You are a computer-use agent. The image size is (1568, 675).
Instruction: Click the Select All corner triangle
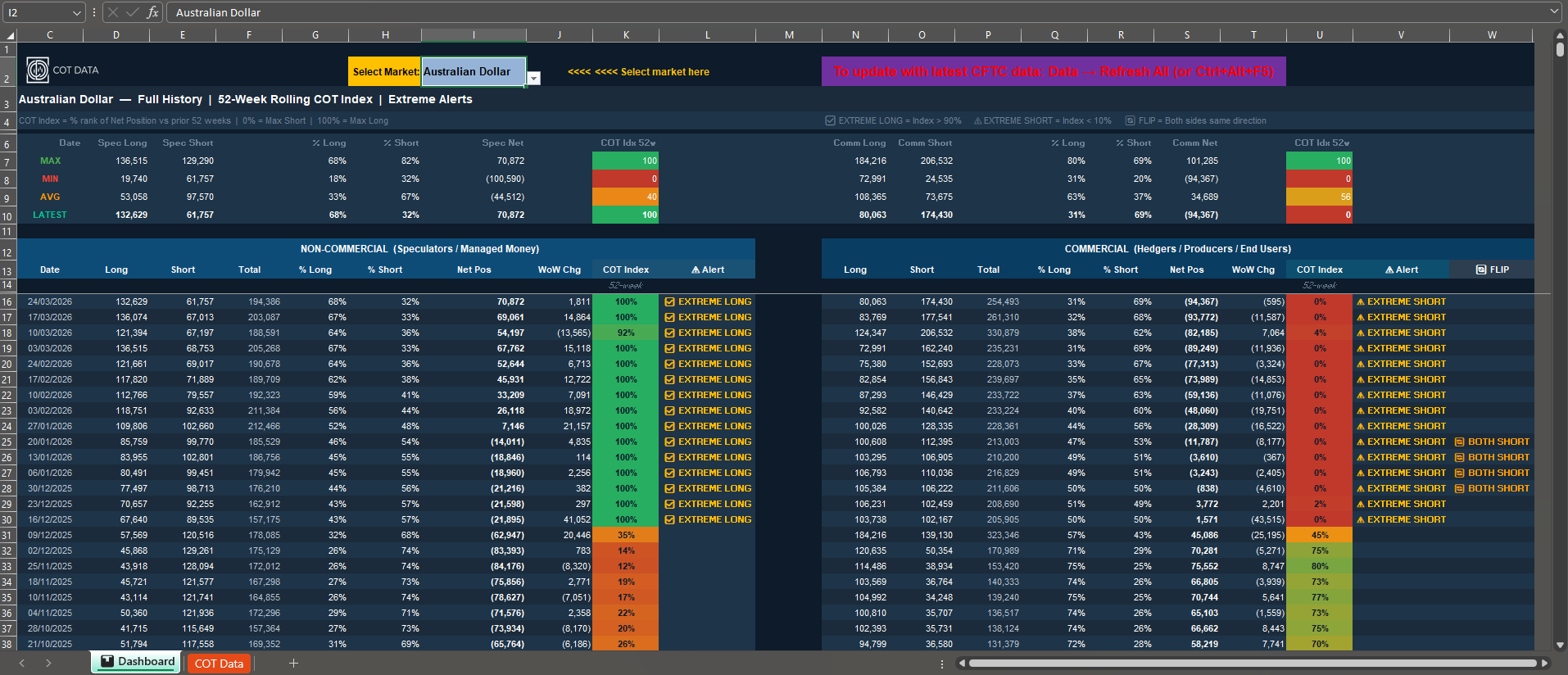tap(10, 35)
